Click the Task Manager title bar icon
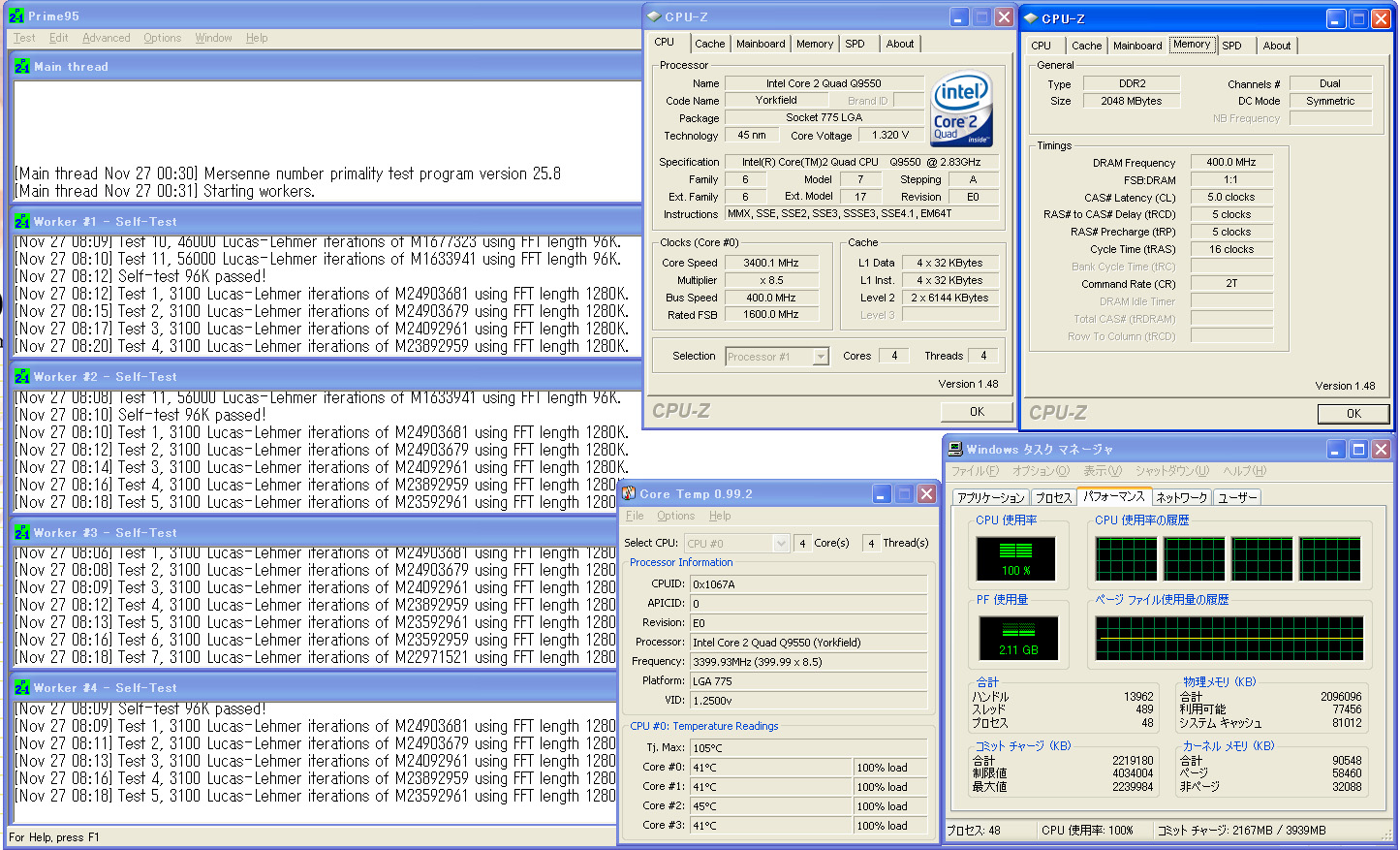The height and width of the screenshot is (850, 1400). click(x=955, y=449)
